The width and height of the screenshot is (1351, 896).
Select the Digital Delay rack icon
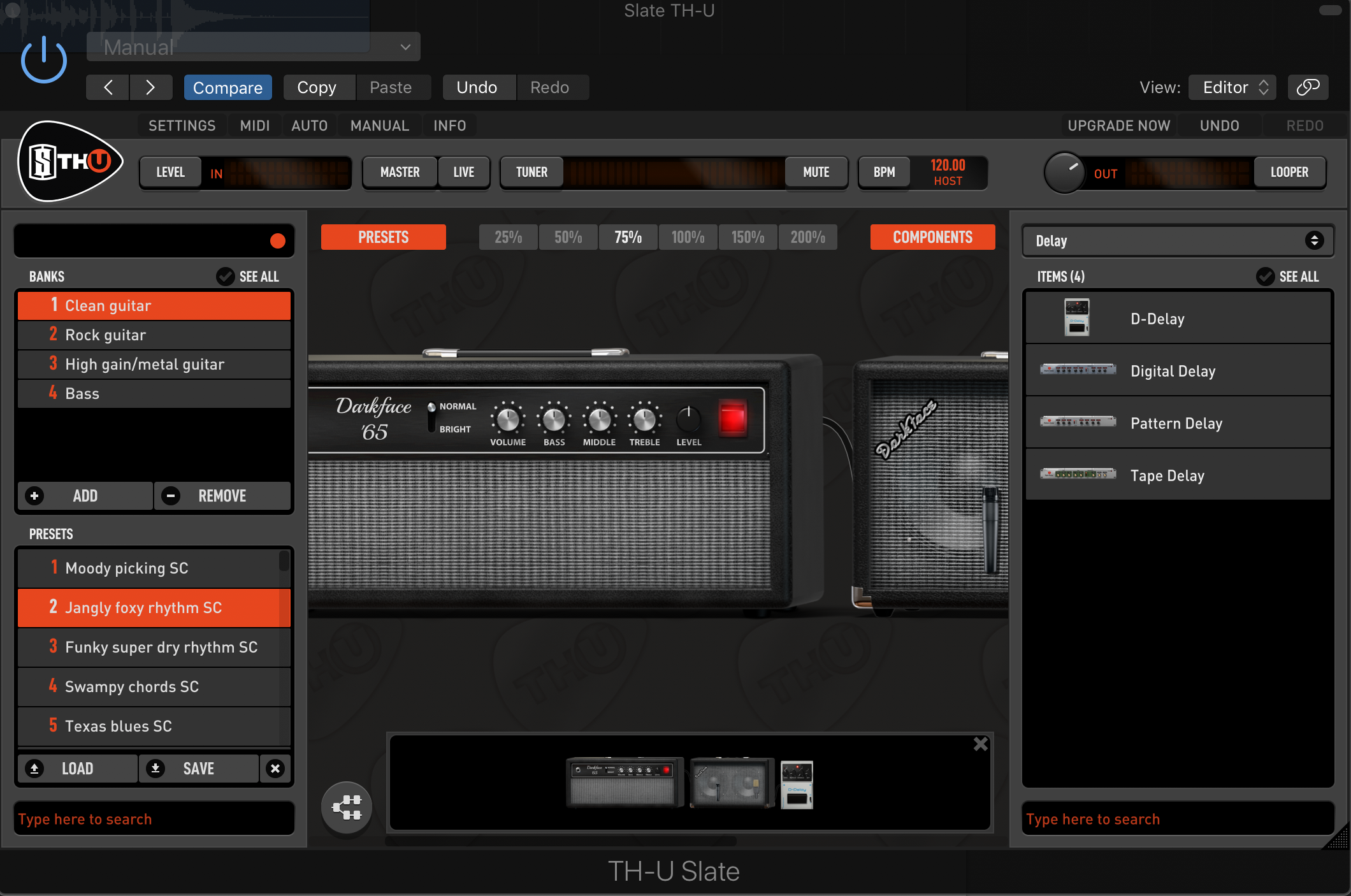(x=1078, y=369)
